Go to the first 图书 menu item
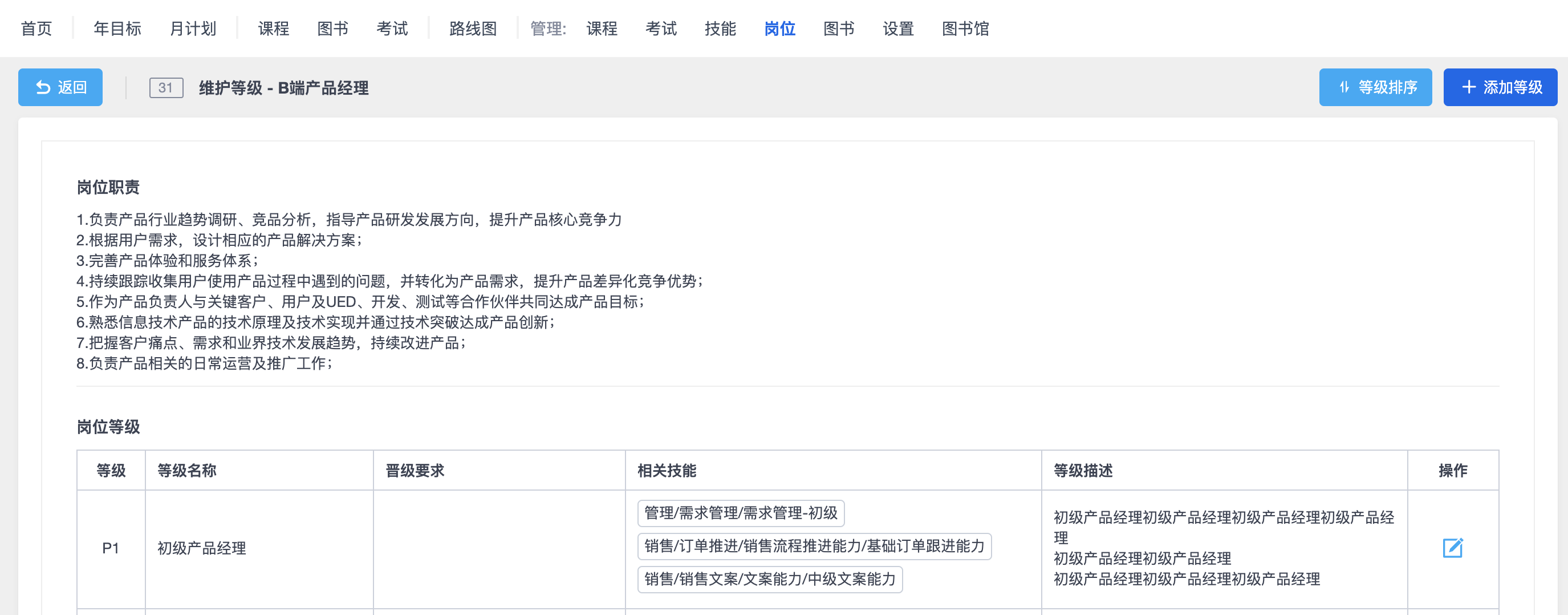 pyautogui.click(x=333, y=29)
